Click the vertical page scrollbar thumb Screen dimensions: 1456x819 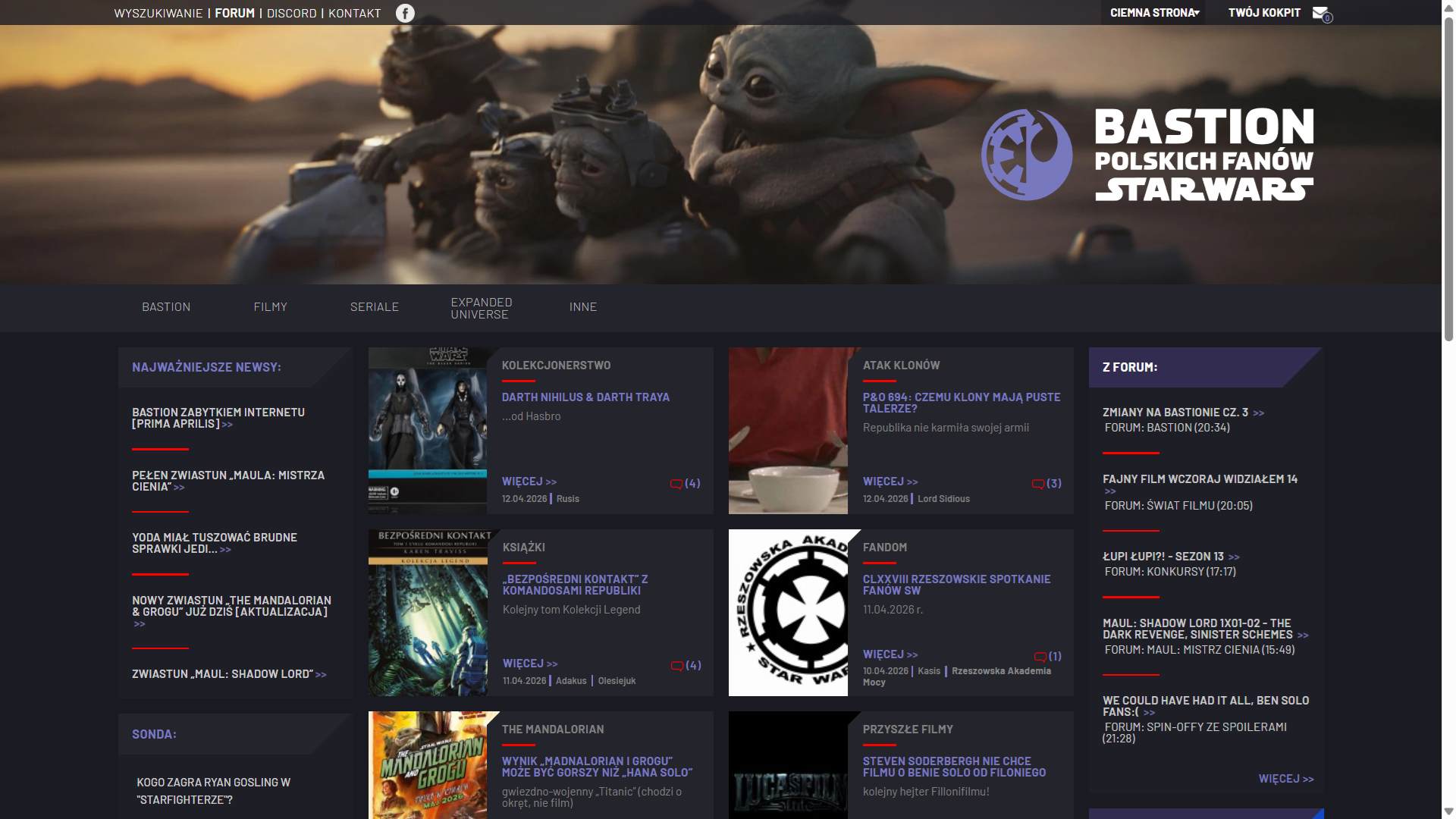click(1448, 178)
